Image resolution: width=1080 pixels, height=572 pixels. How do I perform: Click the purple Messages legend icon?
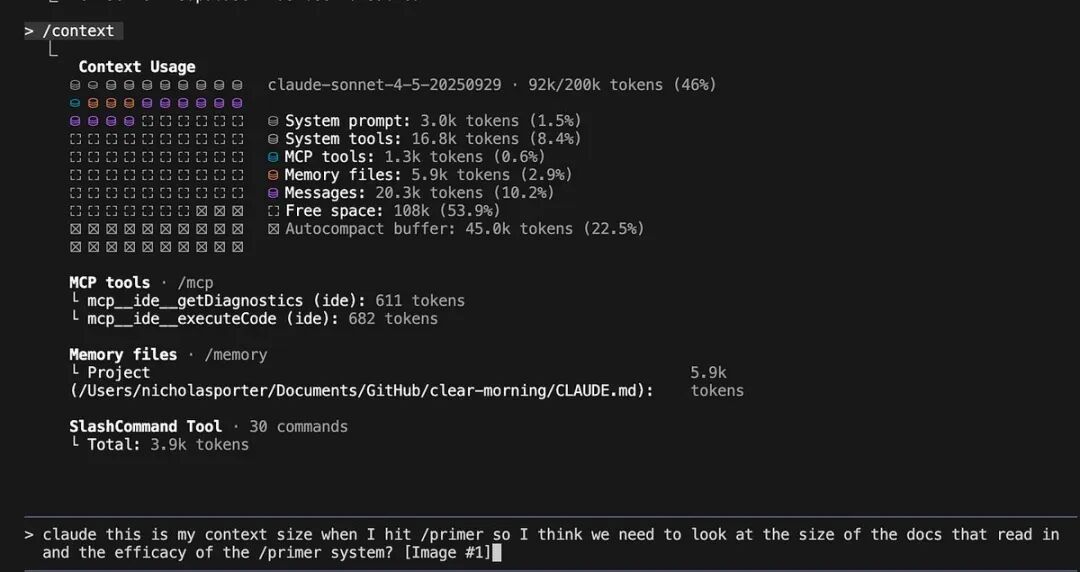(x=273, y=193)
